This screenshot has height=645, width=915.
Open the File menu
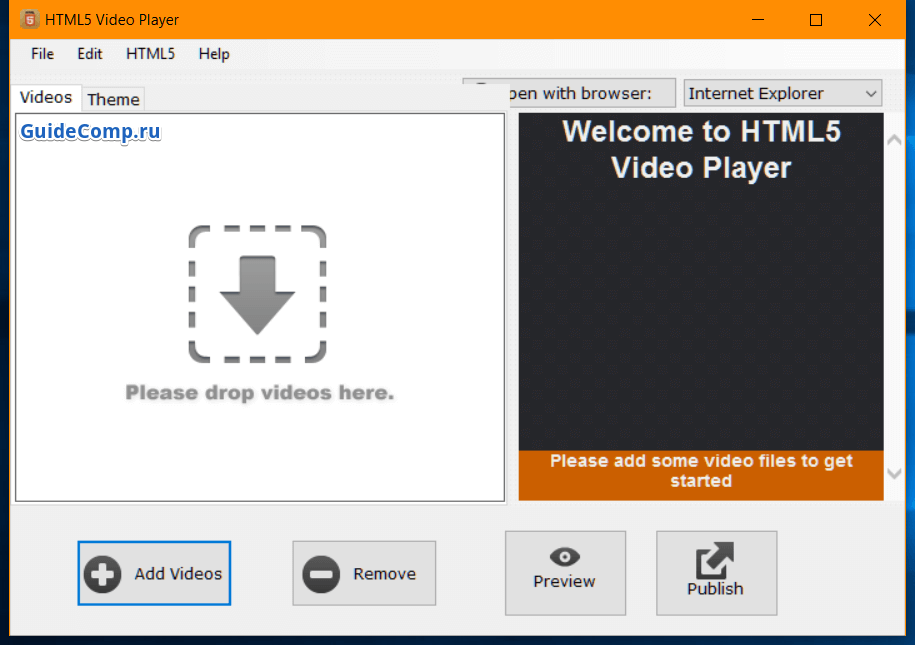pos(42,54)
